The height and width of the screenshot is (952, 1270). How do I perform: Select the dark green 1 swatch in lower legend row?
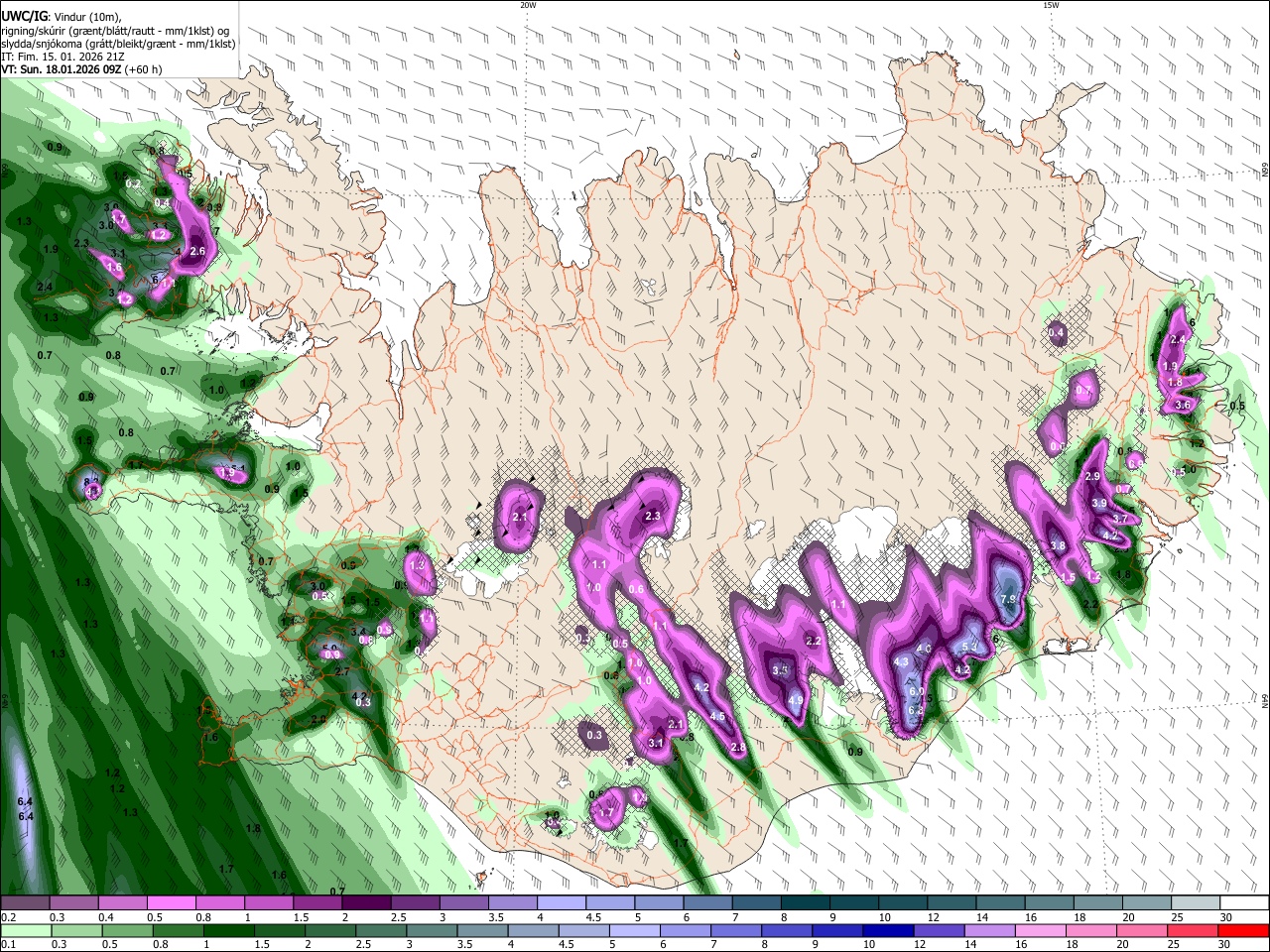click(228, 930)
